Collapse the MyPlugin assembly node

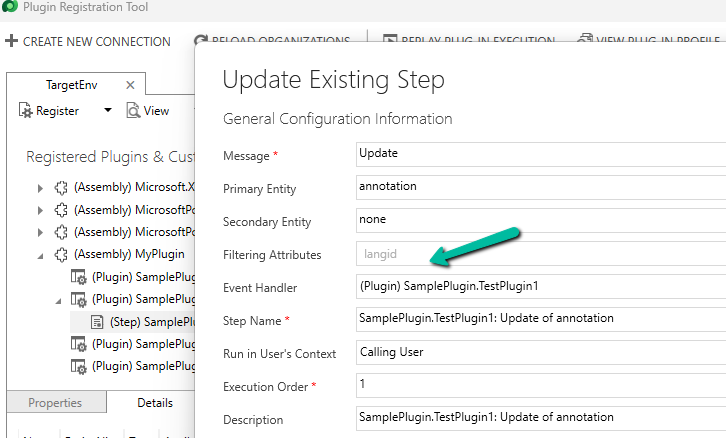pyautogui.click(x=40, y=254)
